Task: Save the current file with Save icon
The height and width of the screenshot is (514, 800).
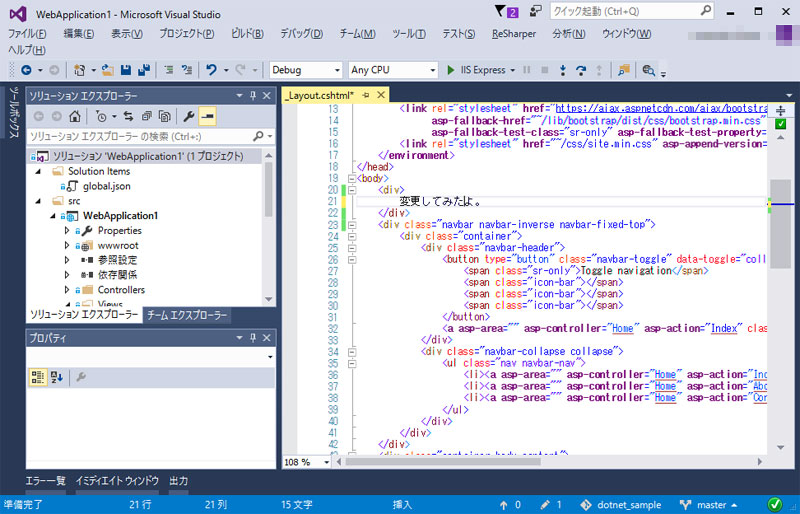Action: coord(126,70)
